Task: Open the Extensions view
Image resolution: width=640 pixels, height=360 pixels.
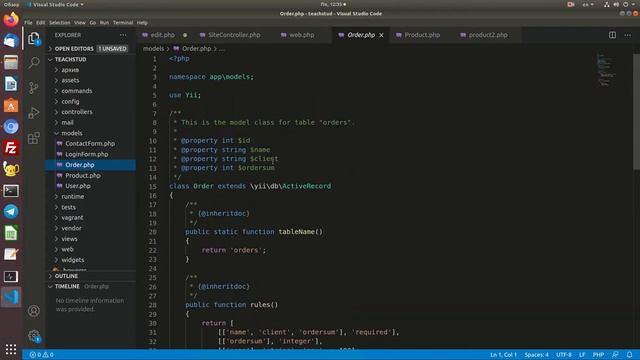Action: tap(34, 138)
